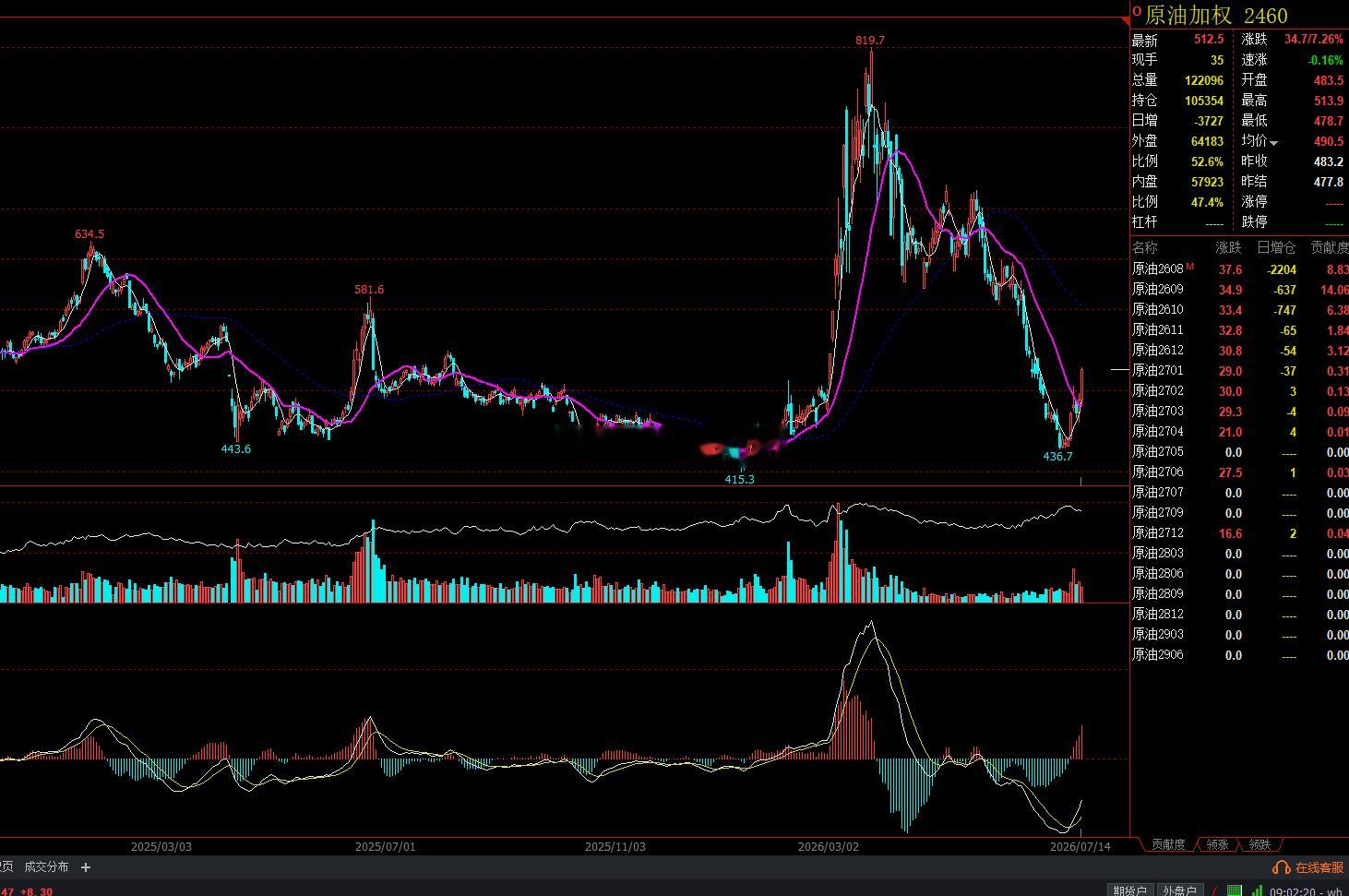Expand the 均价 dropdown arrow
1349x896 pixels.
tap(1273, 143)
